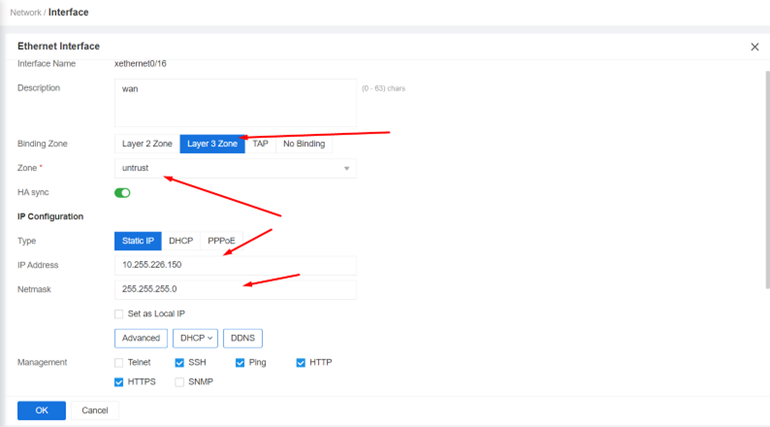The height and width of the screenshot is (427, 770).
Task: Choose No Binding zone option
Action: point(304,144)
